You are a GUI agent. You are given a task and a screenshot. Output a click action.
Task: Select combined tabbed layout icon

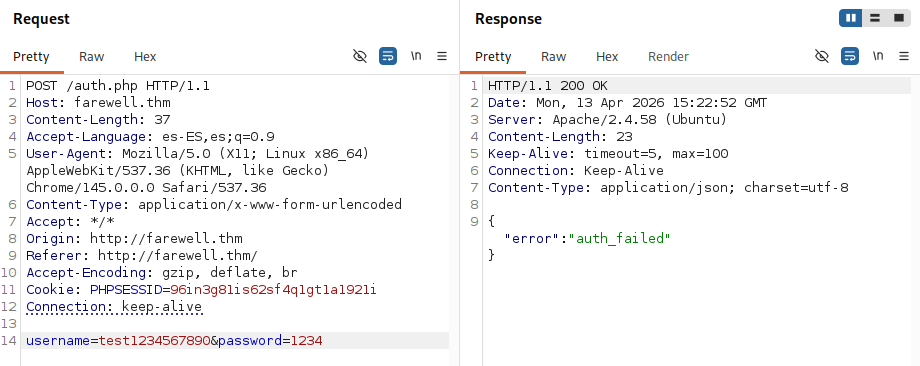click(899, 18)
